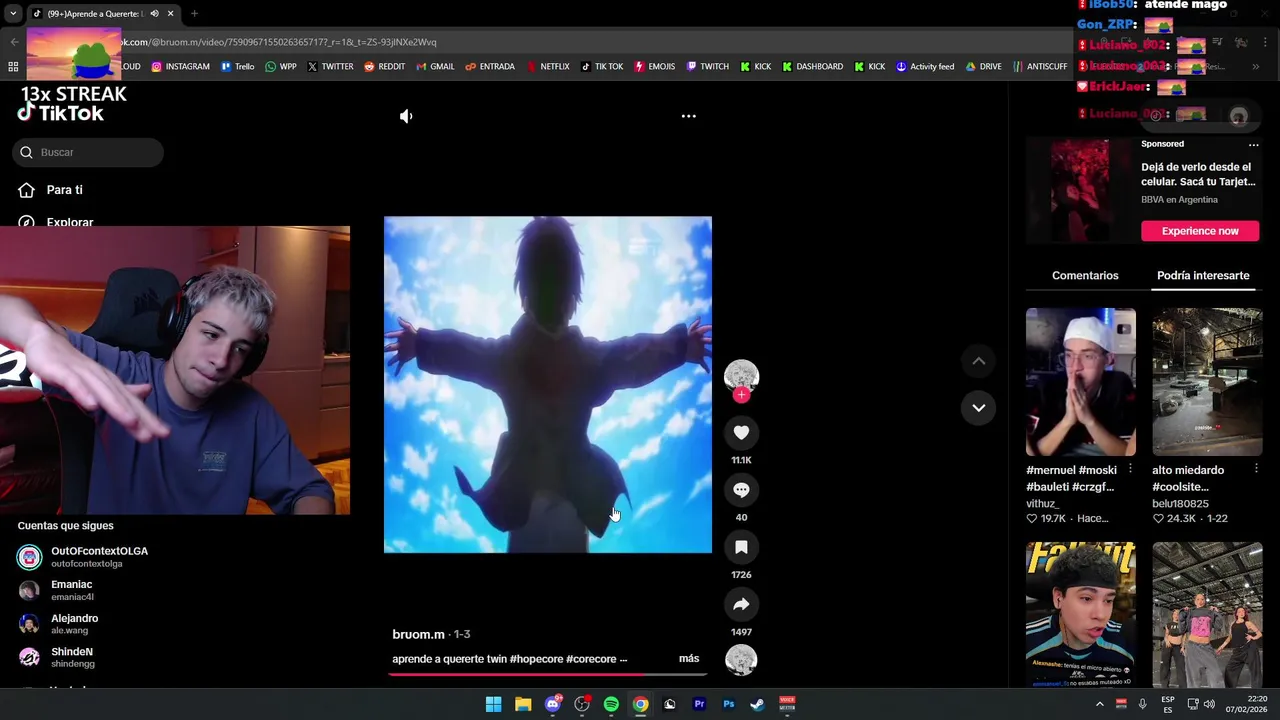The height and width of the screenshot is (720, 1280).
Task: Go to next video down arrow
Action: [x=979, y=408]
